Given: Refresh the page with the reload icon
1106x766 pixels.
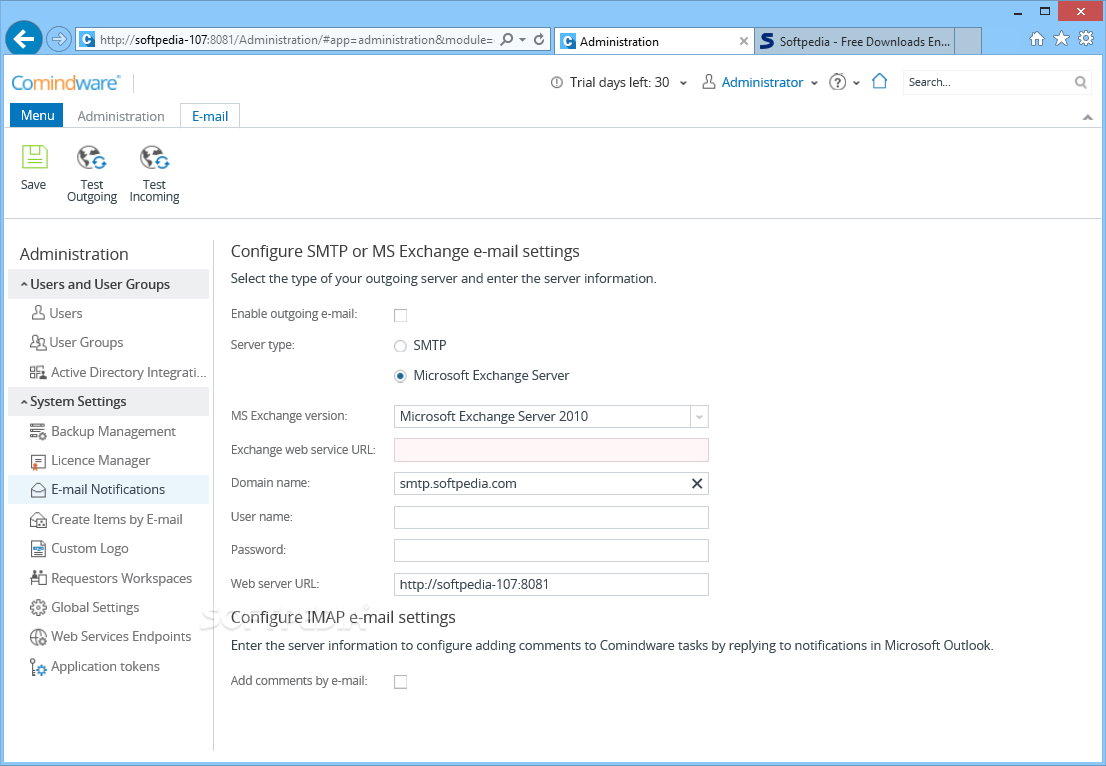Looking at the screenshot, I should coord(539,39).
